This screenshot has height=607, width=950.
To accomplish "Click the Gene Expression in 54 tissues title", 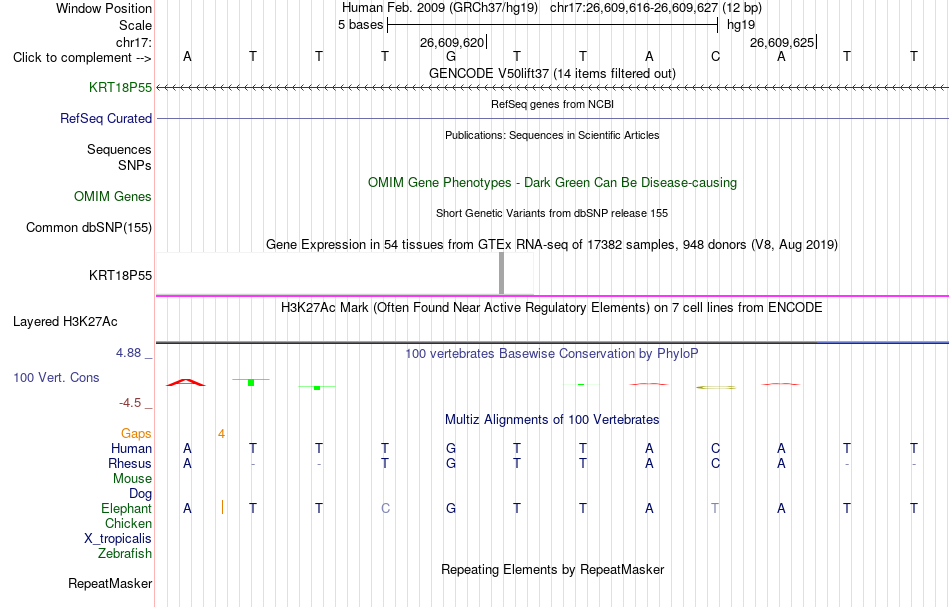I will coord(552,245).
